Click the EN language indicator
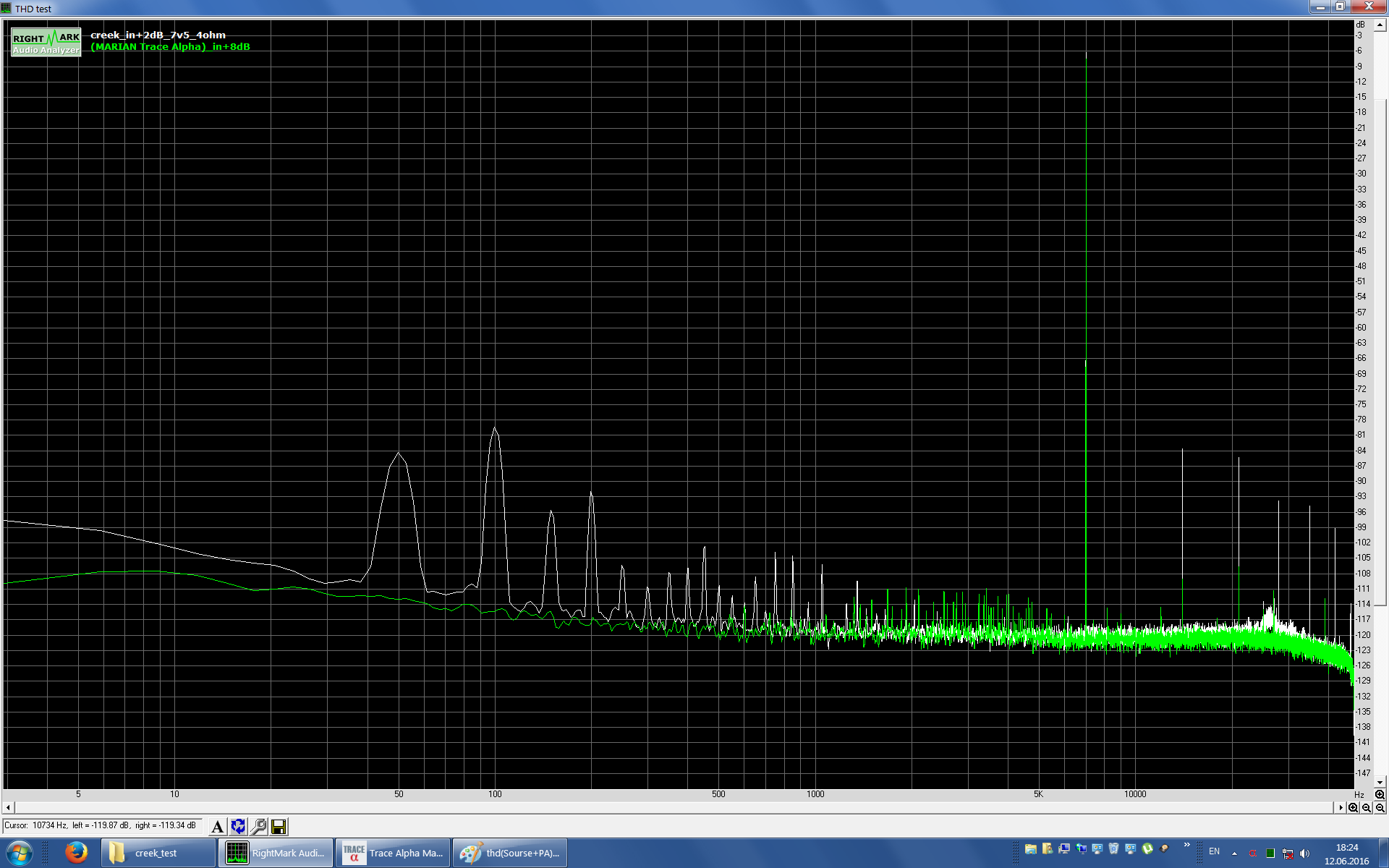 pos(1215,852)
